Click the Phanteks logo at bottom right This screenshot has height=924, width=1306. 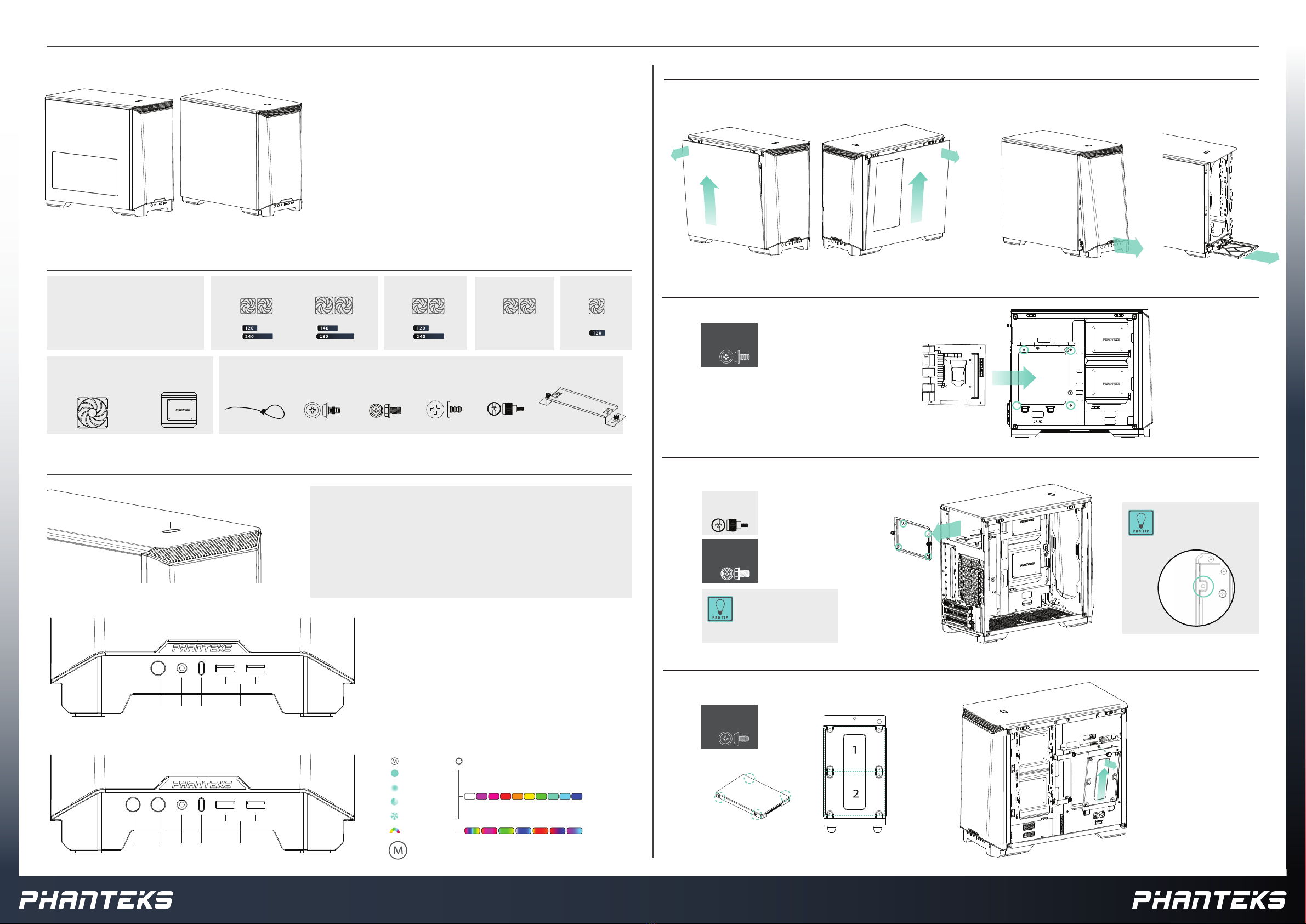[1209, 900]
